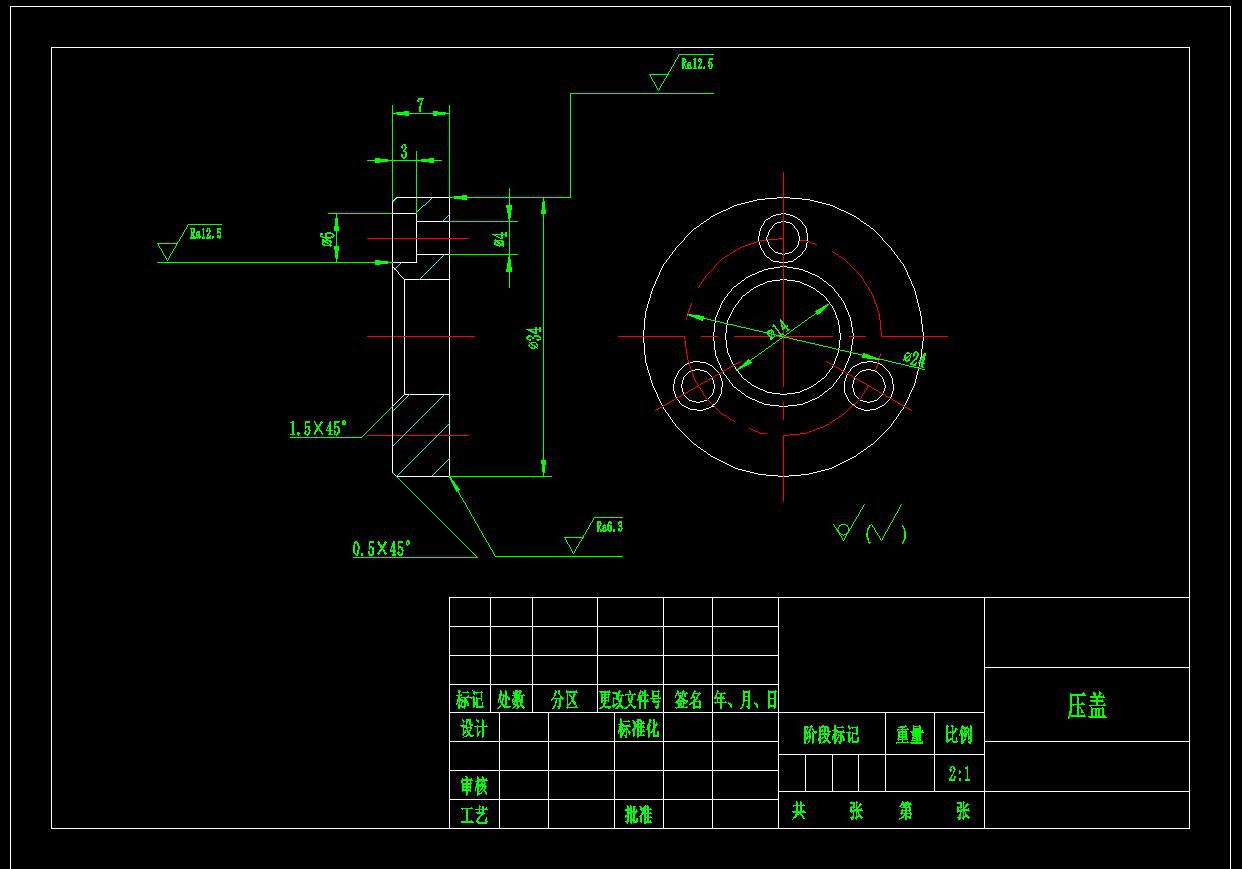Select the '1.5×45°' chamfer note
1242x869 pixels.
tap(318, 428)
